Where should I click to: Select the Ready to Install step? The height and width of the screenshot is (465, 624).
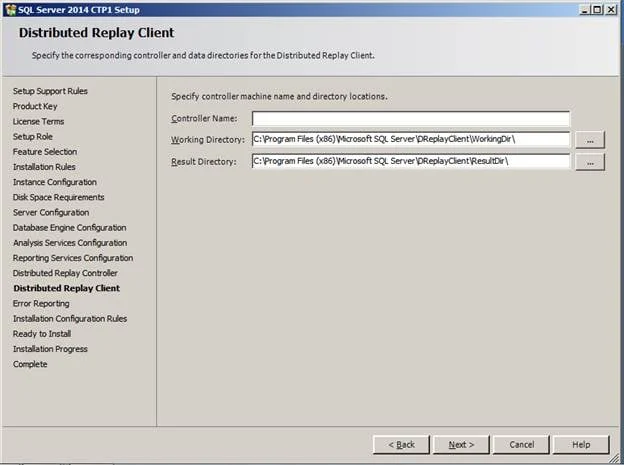(42, 334)
